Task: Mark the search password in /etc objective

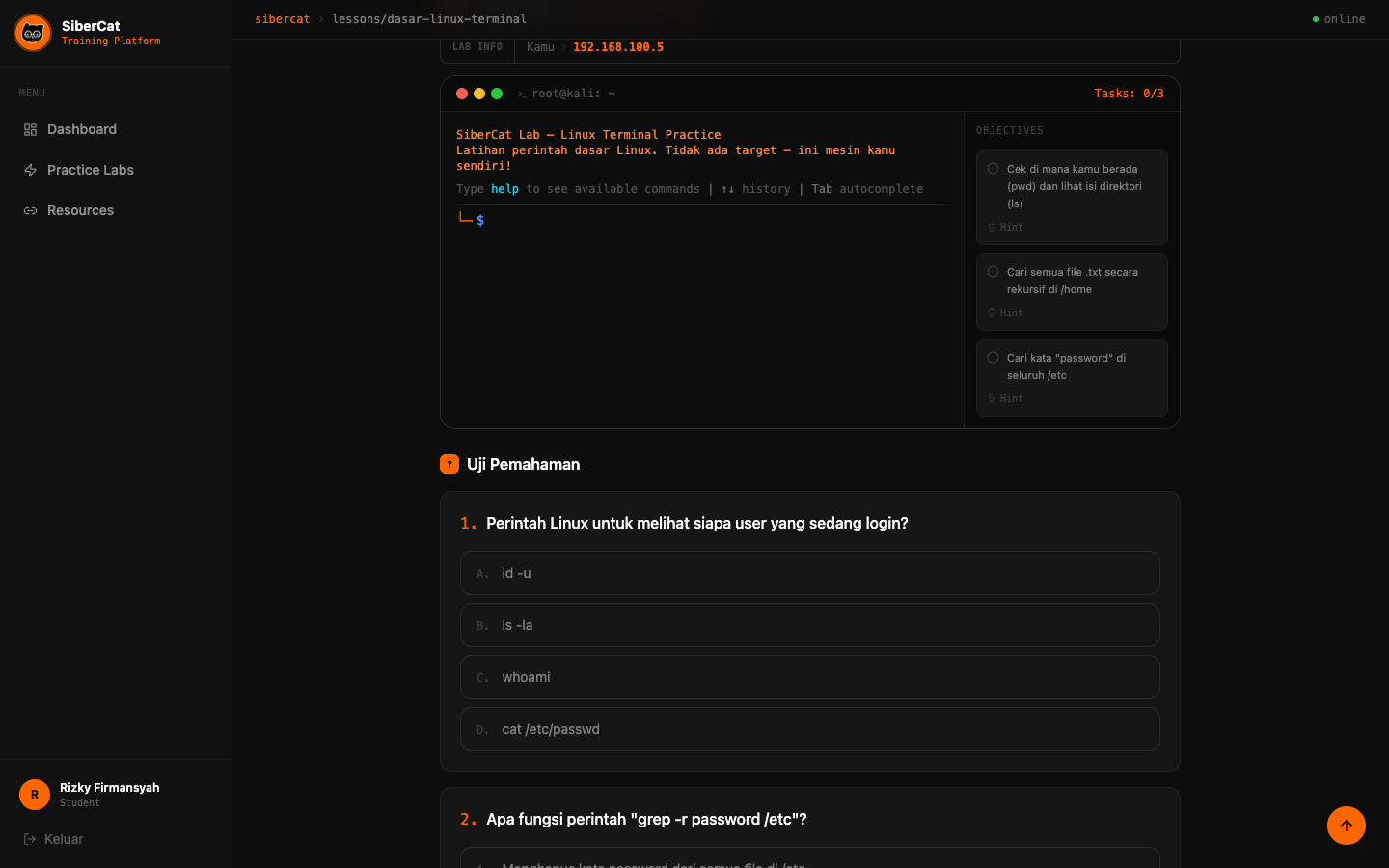Action: click(x=993, y=358)
